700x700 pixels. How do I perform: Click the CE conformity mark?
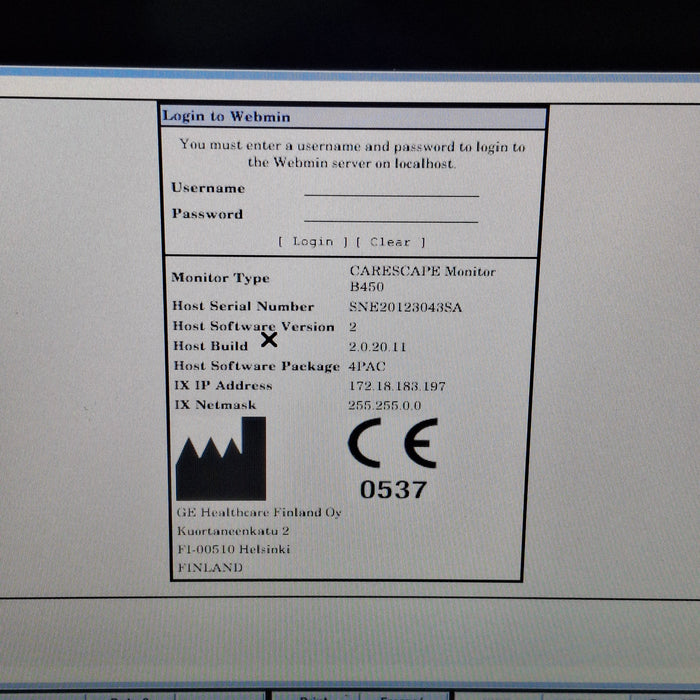pos(392,443)
